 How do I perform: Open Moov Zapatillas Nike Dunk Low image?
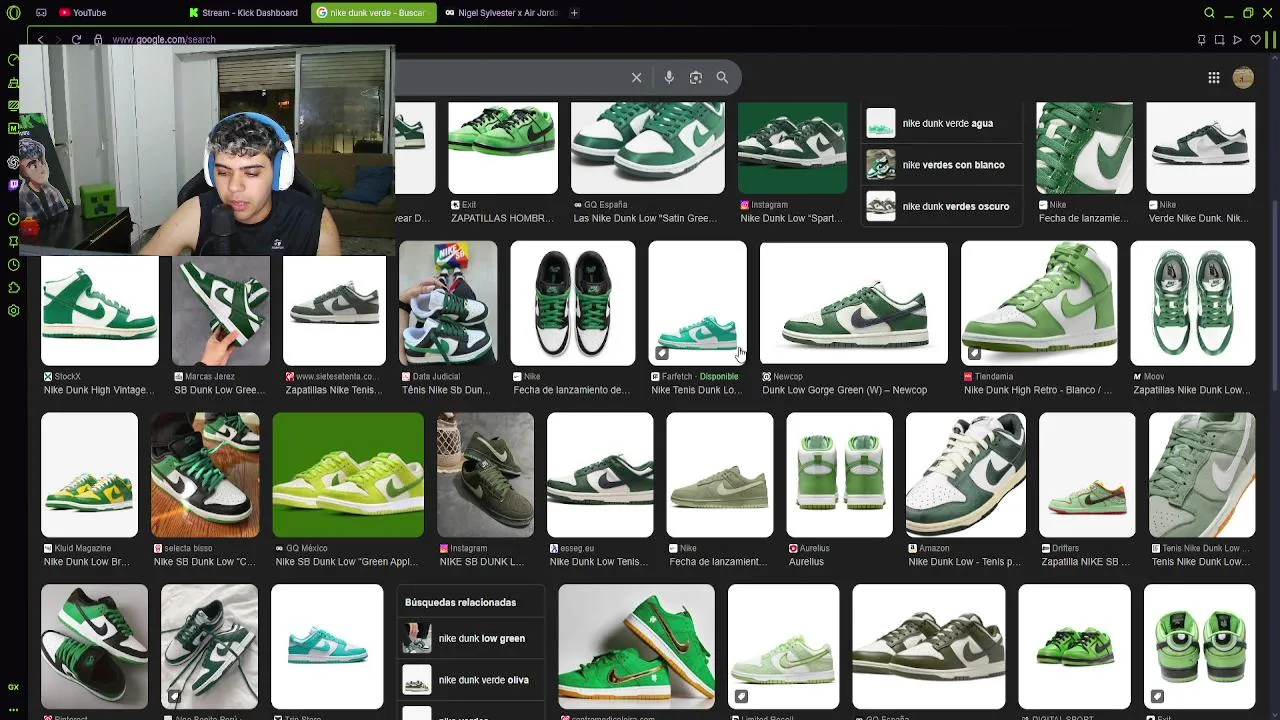(1192, 303)
